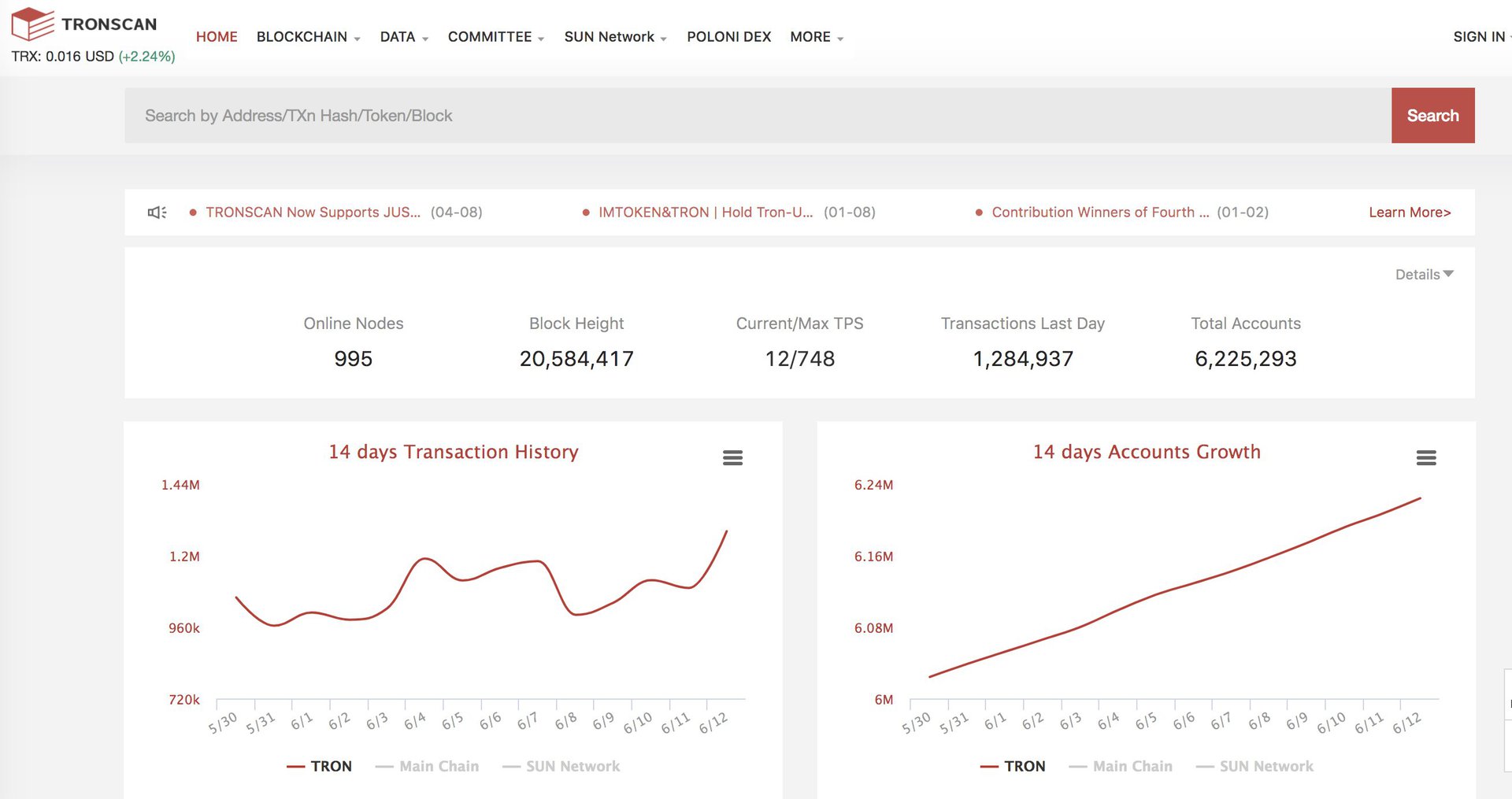Click the 14 days Transaction History title
The width and height of the screenshot is (1512, 799).
click(x=454, y=452)
